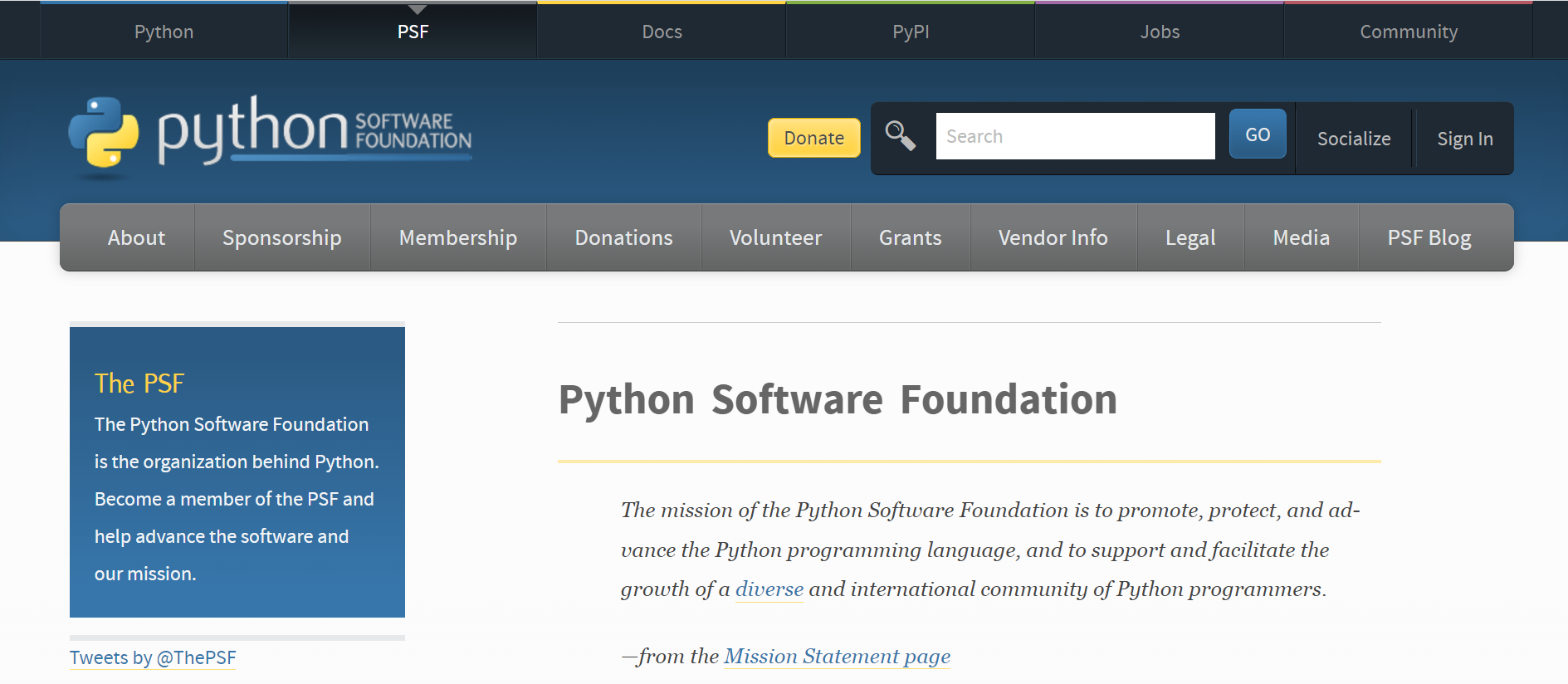
Task: Click the 'Python Software Foundation' page heading
Action: click(x=838, y=399)
